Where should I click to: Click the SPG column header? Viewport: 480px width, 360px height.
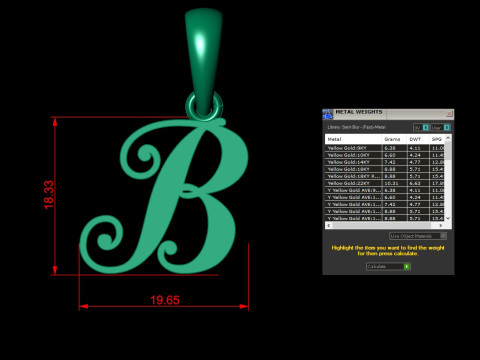coord(437,139)
